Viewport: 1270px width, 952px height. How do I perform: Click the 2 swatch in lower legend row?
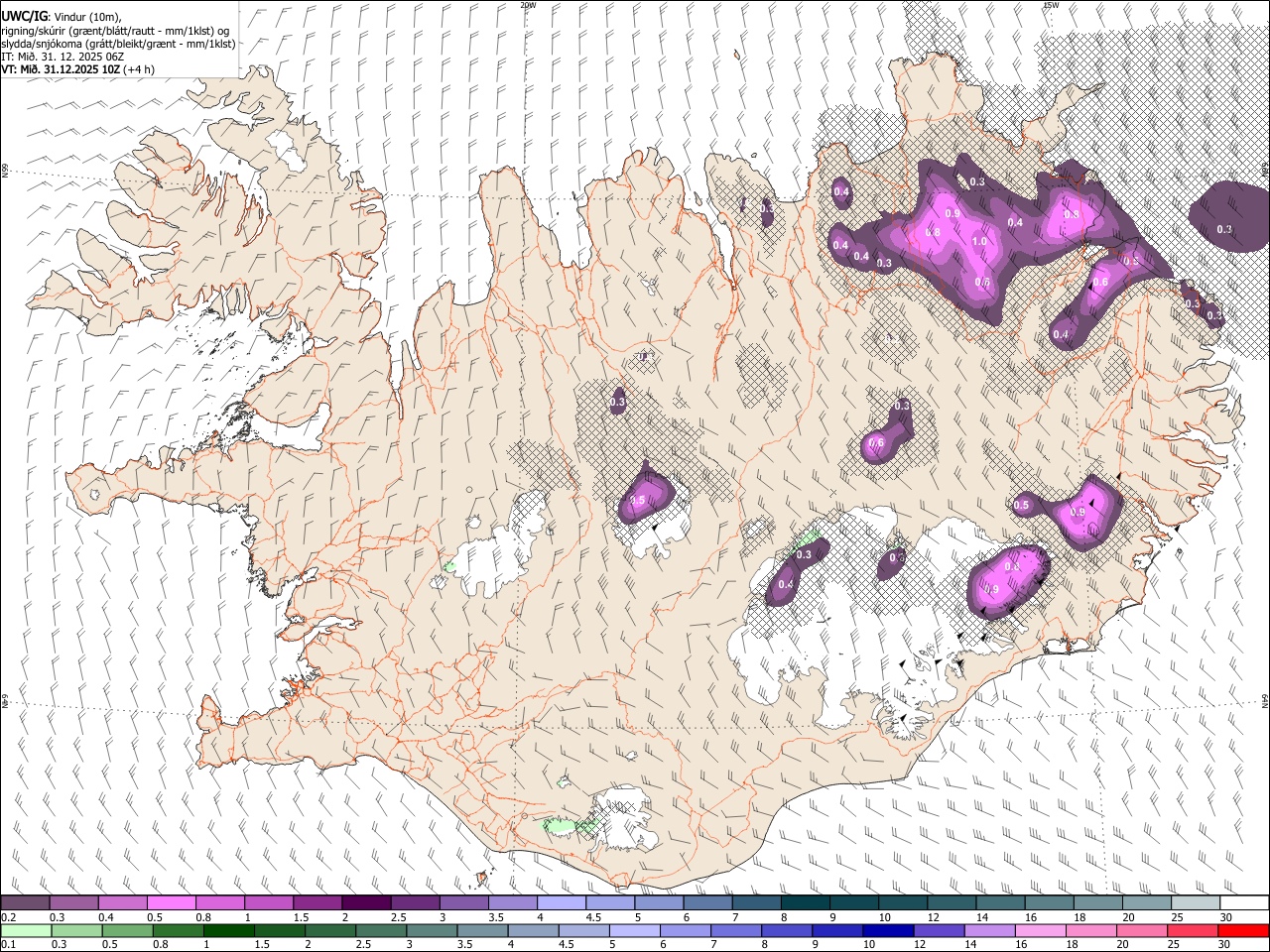[x=330, y=930]
